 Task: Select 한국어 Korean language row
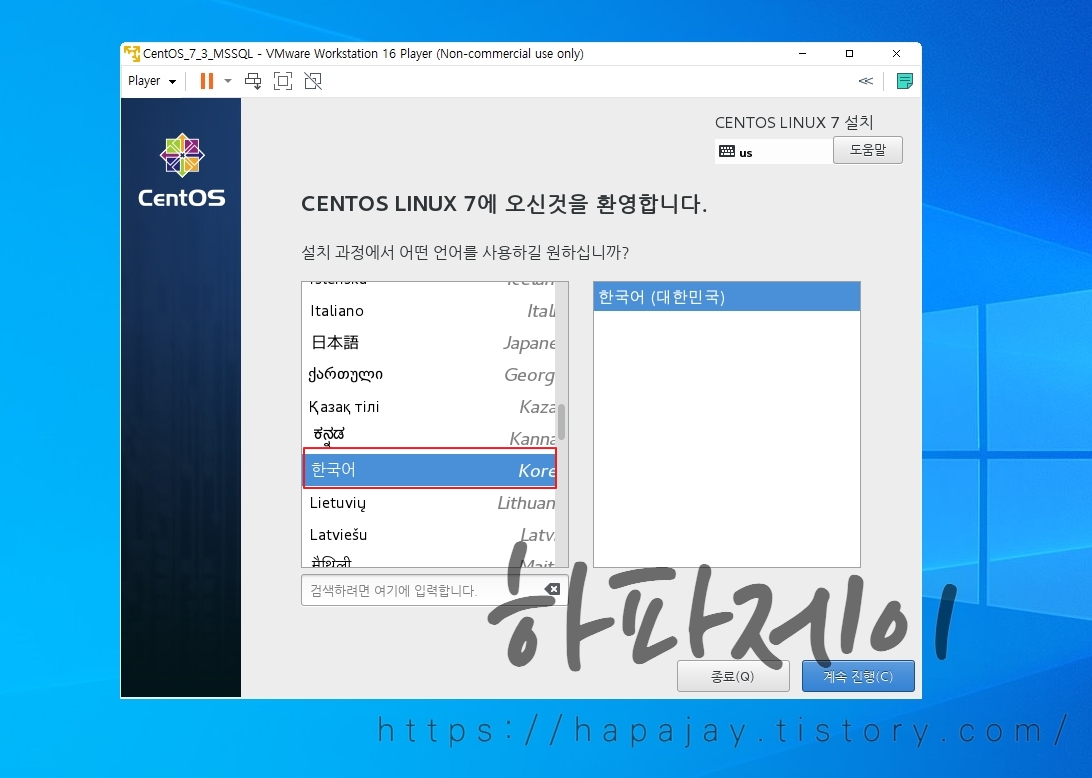(430, 469)
